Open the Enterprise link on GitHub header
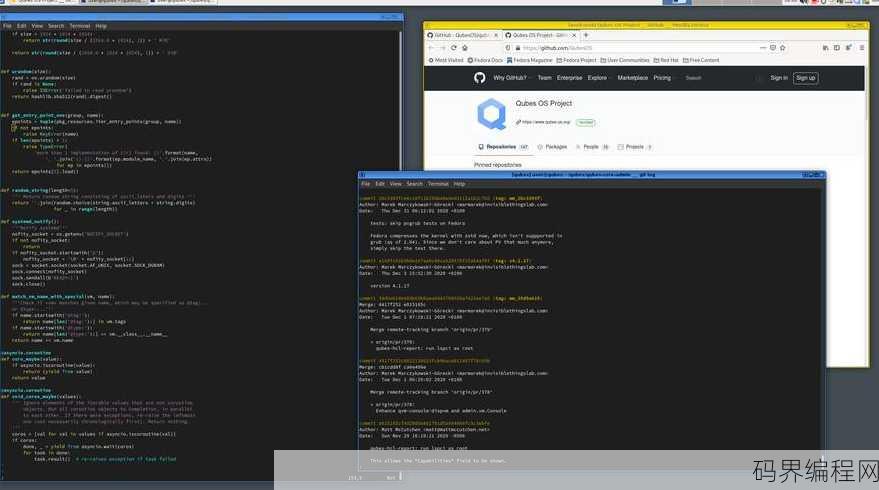Viewport: 879px width, 490px height. (570, 78)
